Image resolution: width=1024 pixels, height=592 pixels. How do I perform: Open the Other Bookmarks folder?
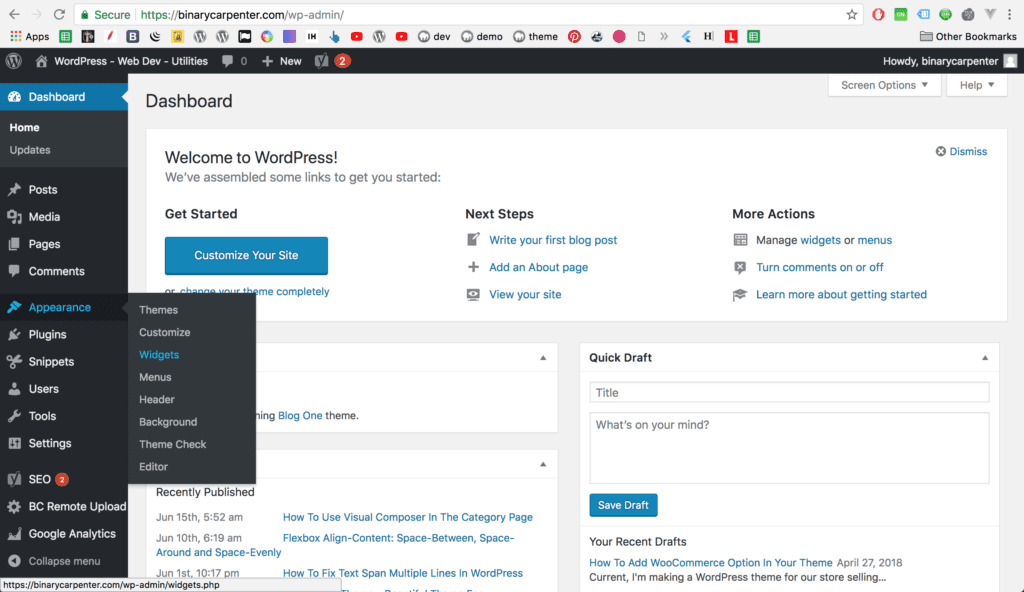[968, 37]
